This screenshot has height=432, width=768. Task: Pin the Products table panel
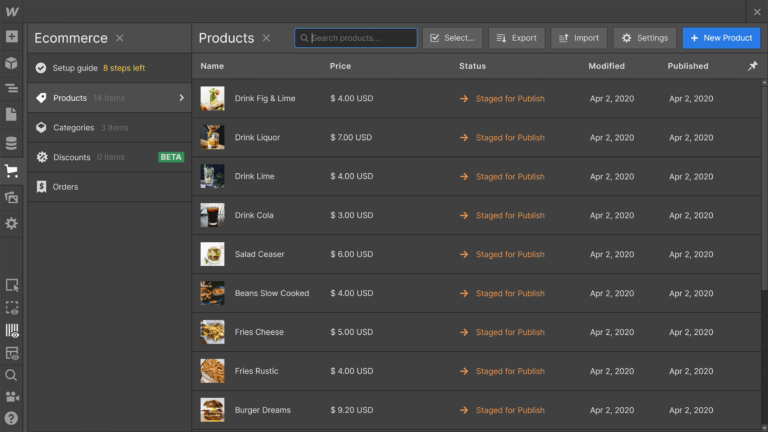click(x=753, y=66)
